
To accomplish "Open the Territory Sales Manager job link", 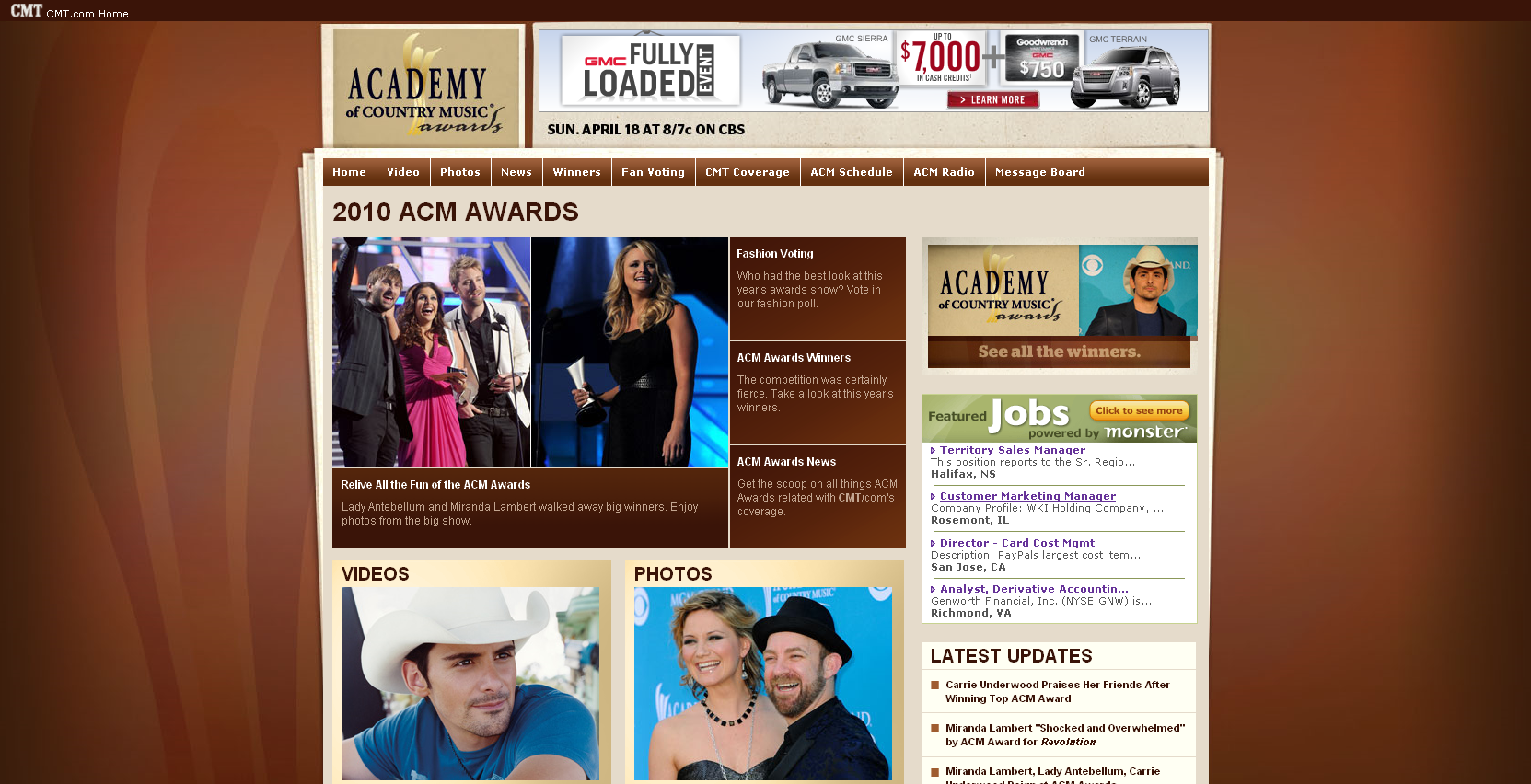I will tap(1012, 450).
